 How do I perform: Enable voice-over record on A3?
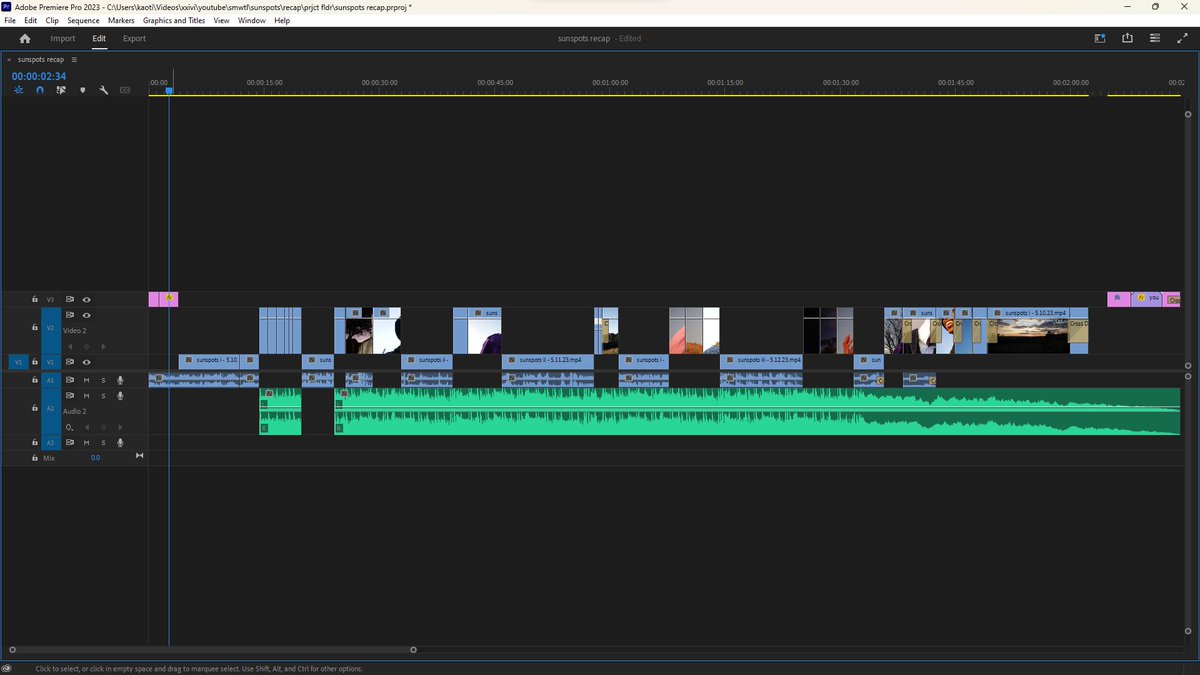point(120,442)
